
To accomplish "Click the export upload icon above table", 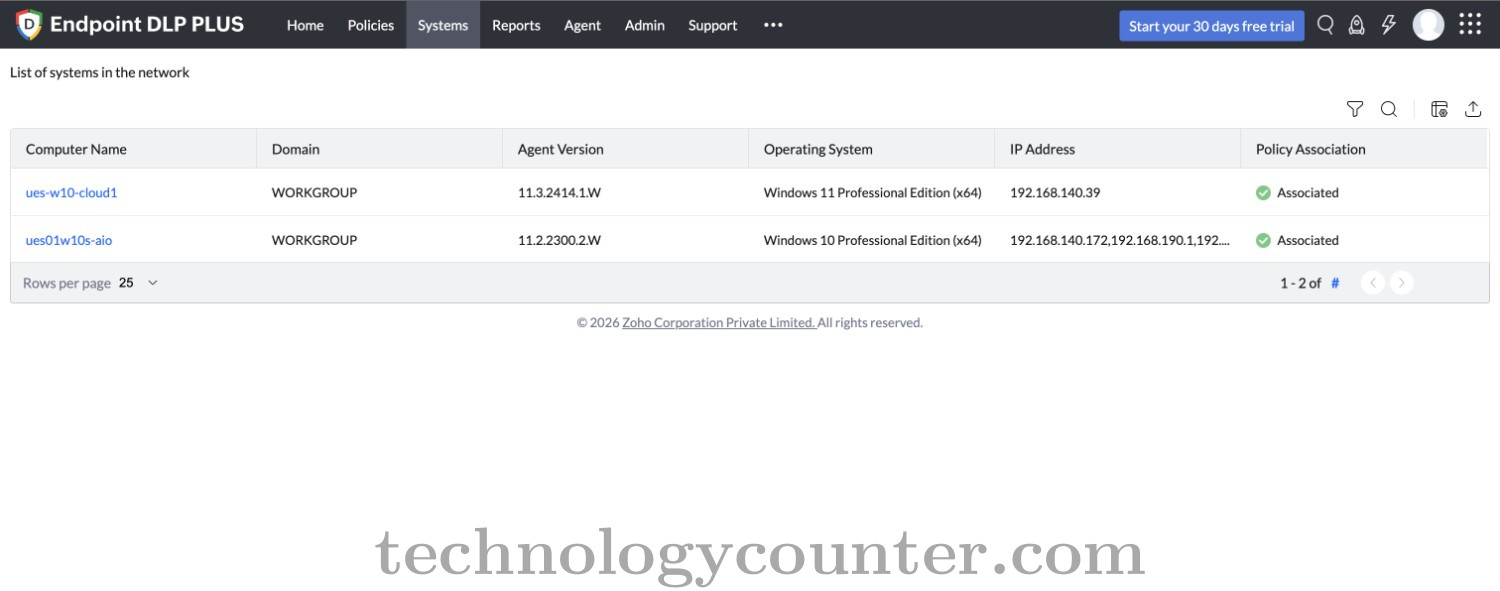I will (1473, 109).
